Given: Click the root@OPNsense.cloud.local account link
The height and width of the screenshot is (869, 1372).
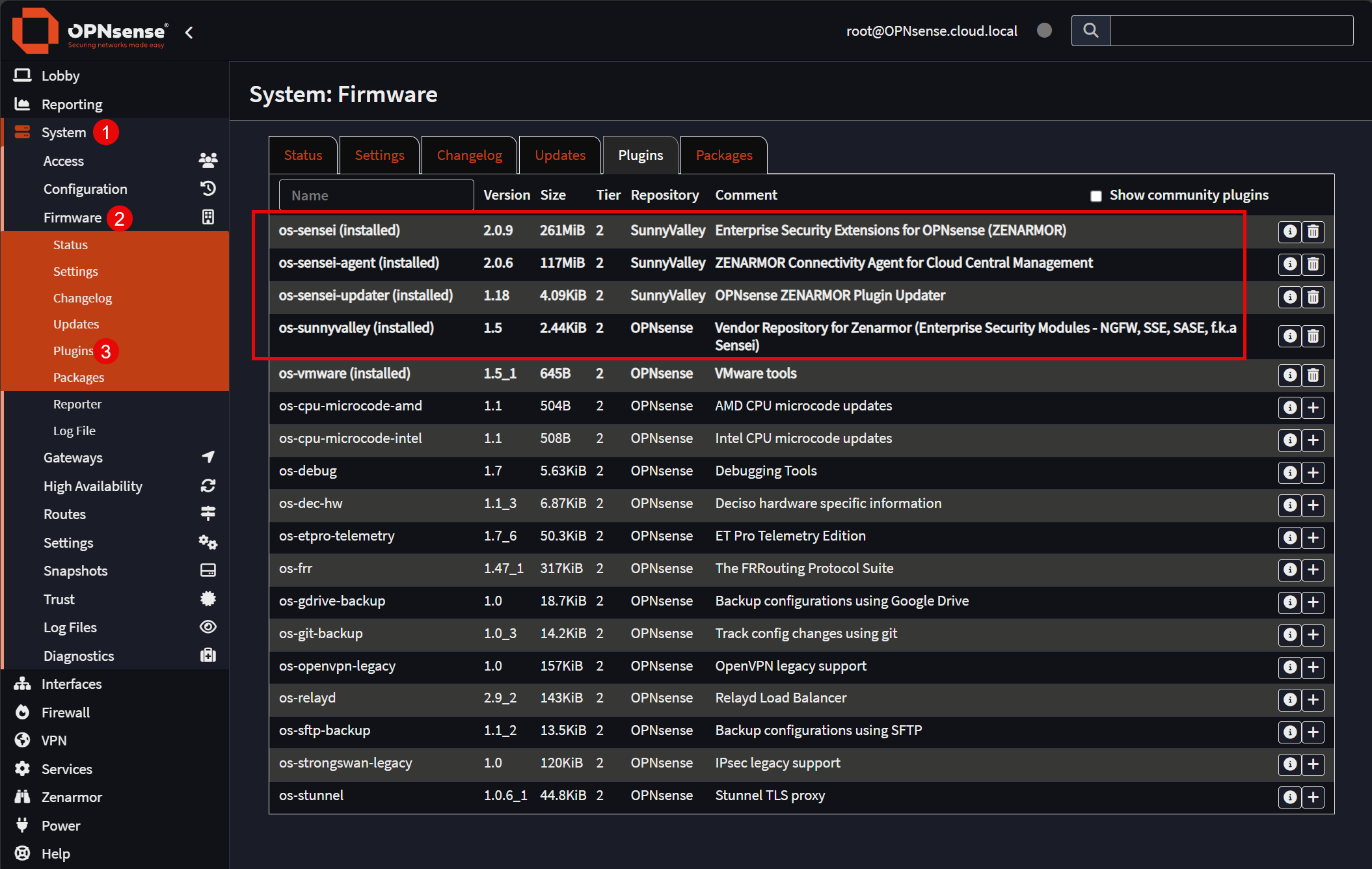Looking at the screenshot, I should coord(932,30).
